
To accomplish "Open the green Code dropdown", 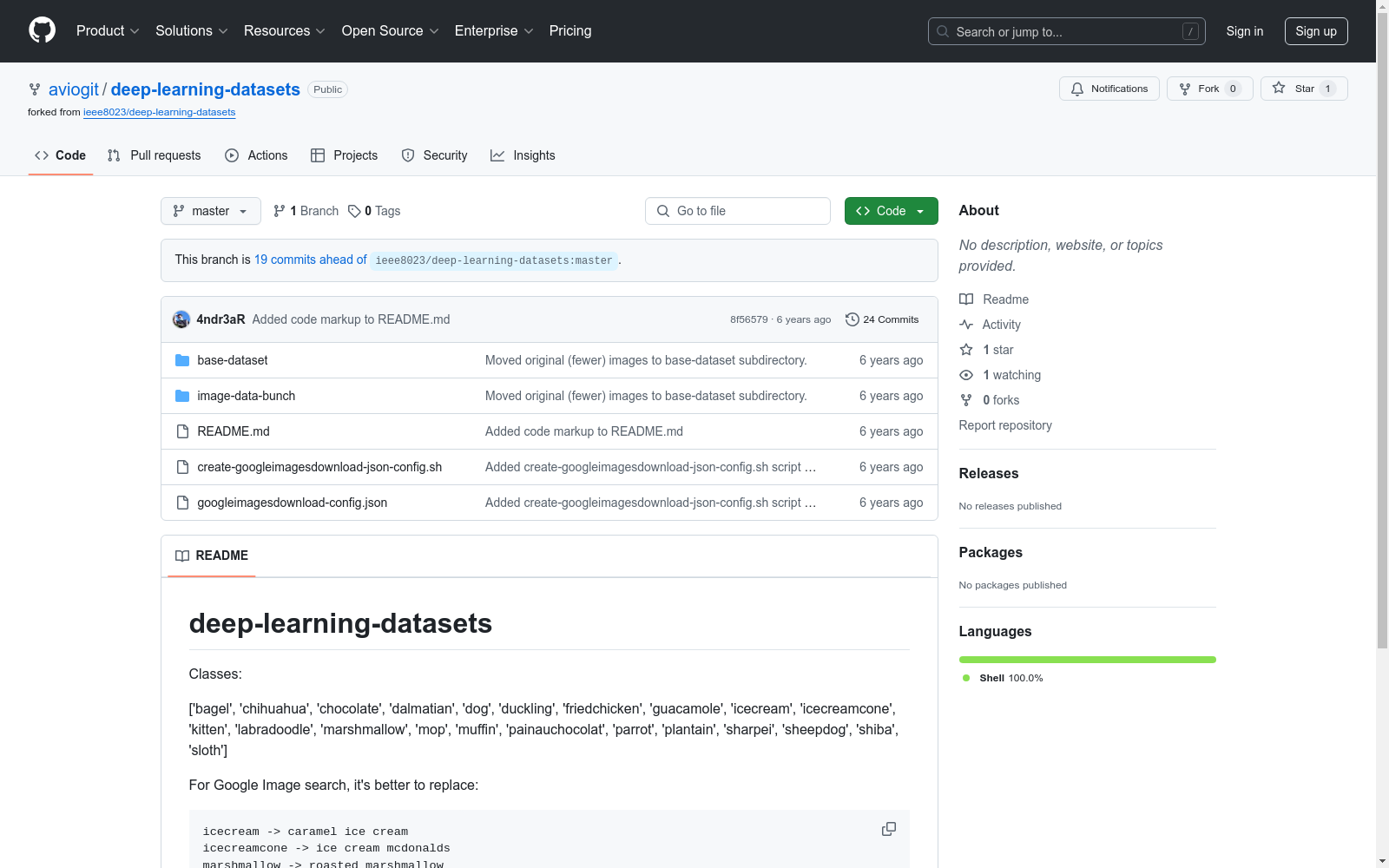I will (892, 211).
